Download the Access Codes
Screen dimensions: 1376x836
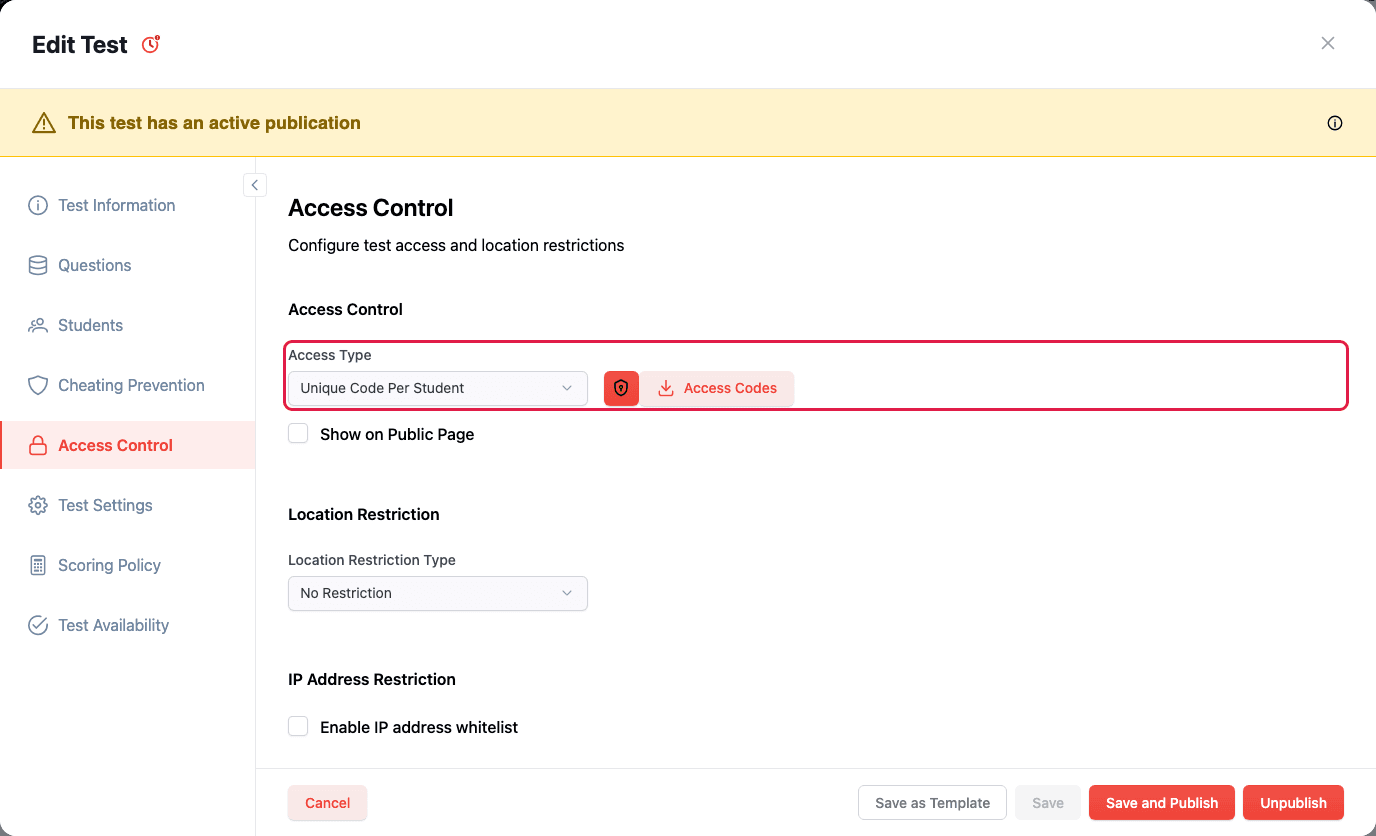point(717,388)
